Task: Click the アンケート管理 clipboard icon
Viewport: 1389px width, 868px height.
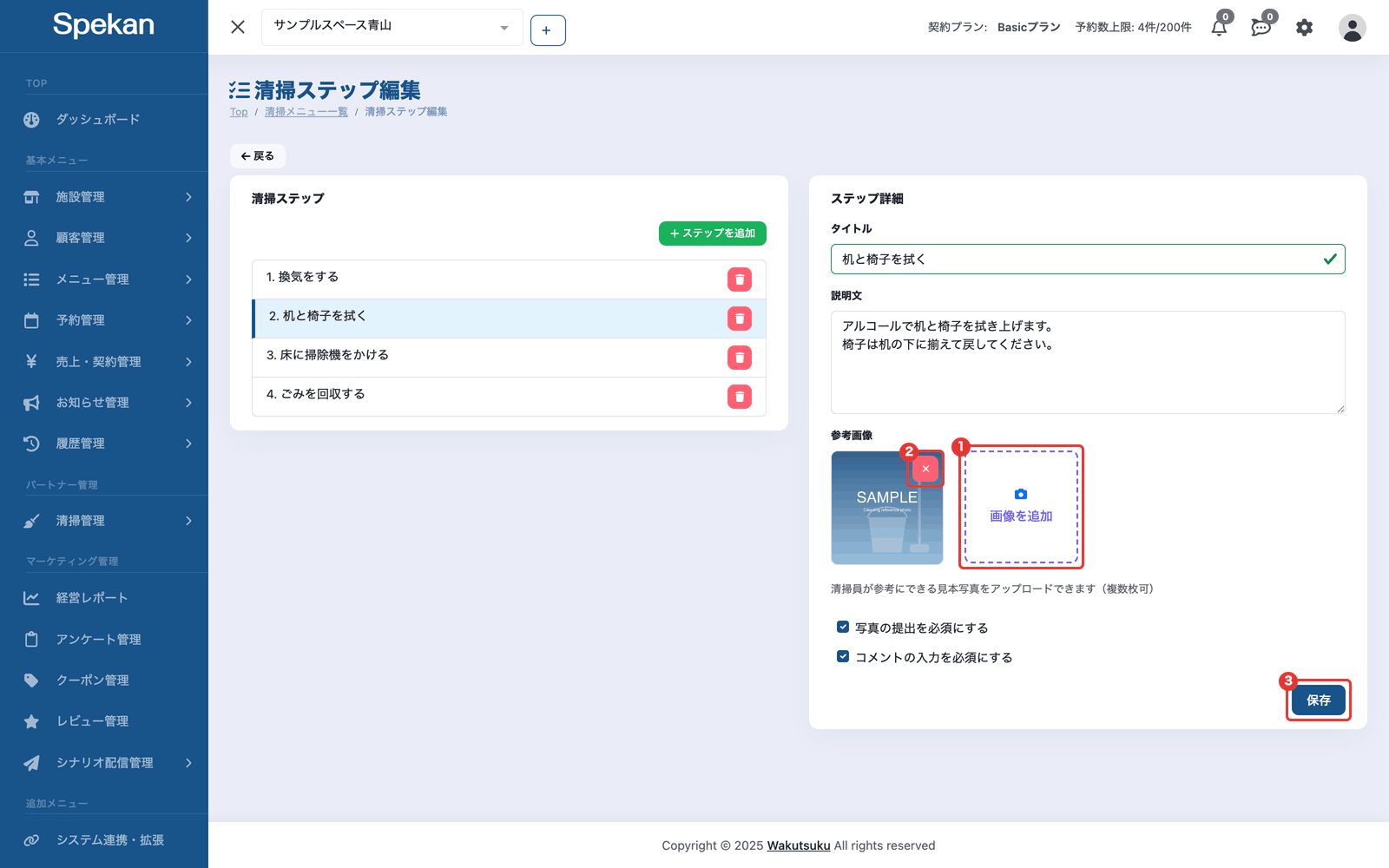Action: (x=31, y=640)
